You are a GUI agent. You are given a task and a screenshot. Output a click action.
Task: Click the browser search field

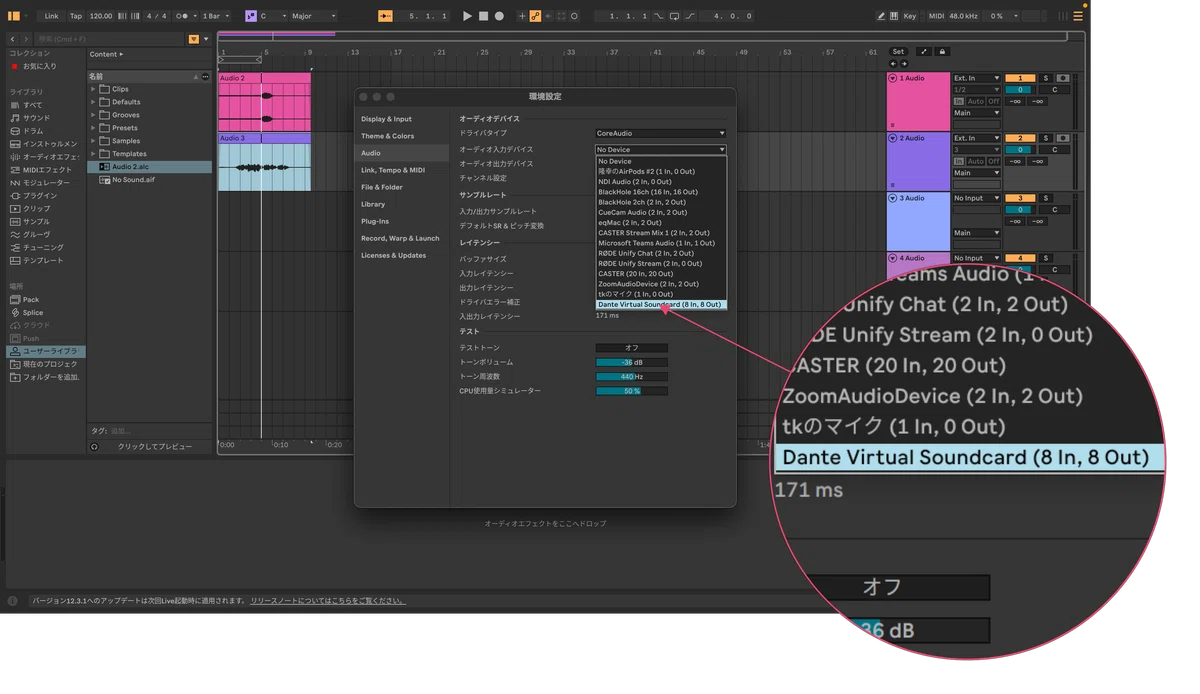pos(110,39)
